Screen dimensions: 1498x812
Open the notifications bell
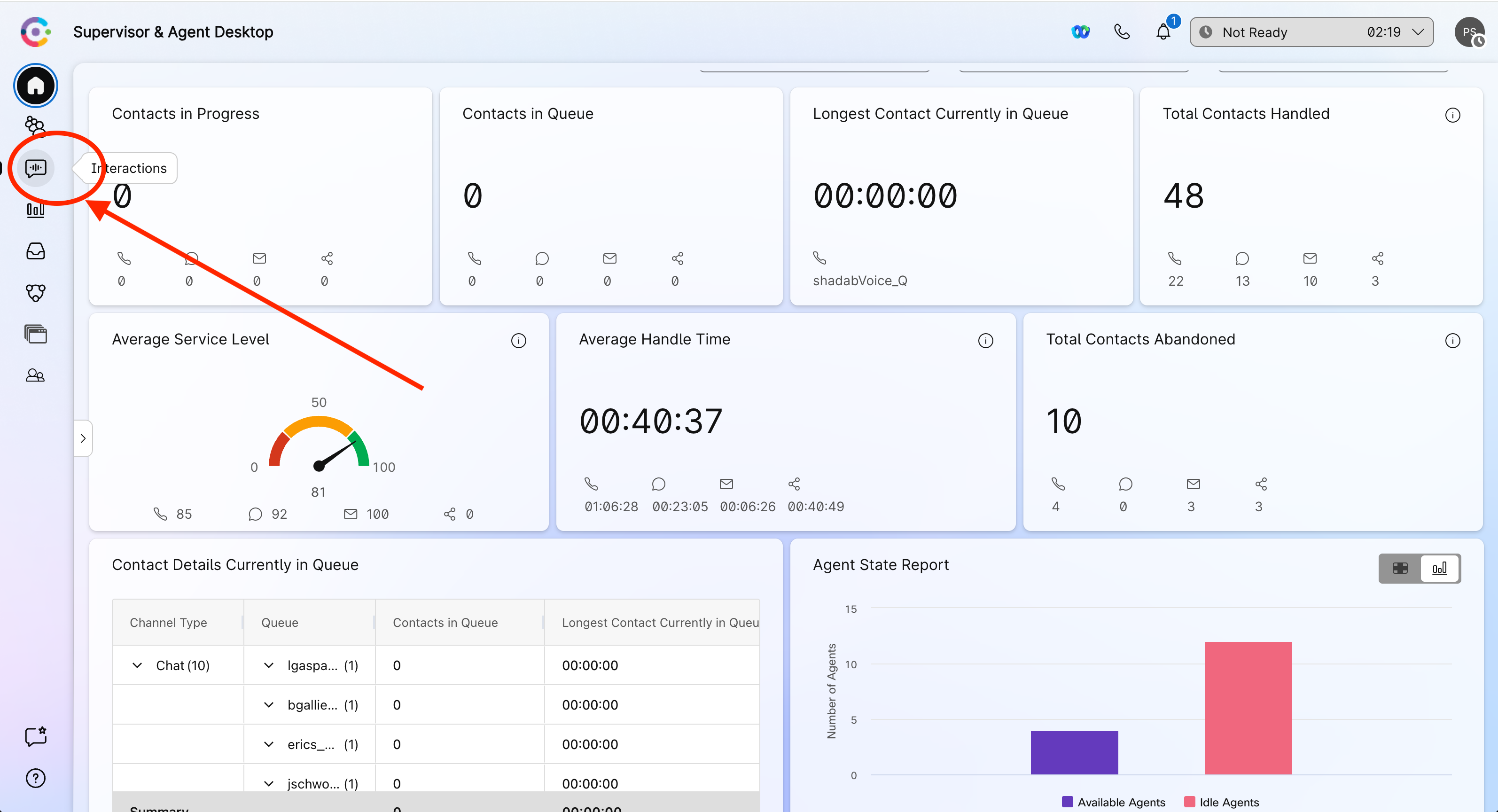1163,32
